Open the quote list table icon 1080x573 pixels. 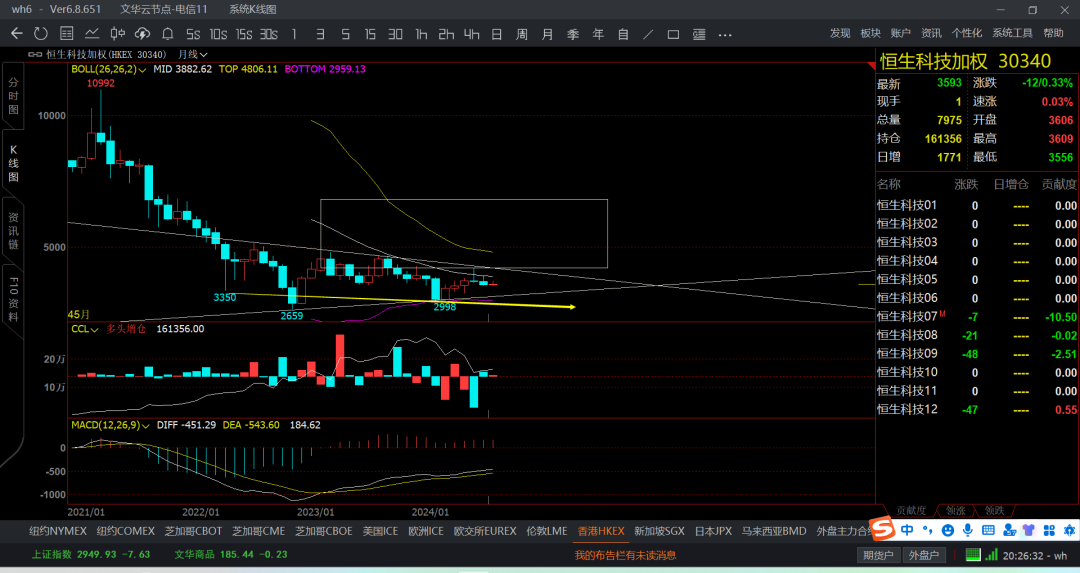67,34
